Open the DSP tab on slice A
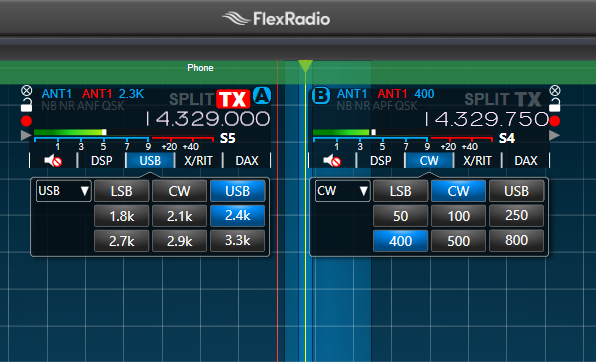The image size is (596, 362). (101, 160)
